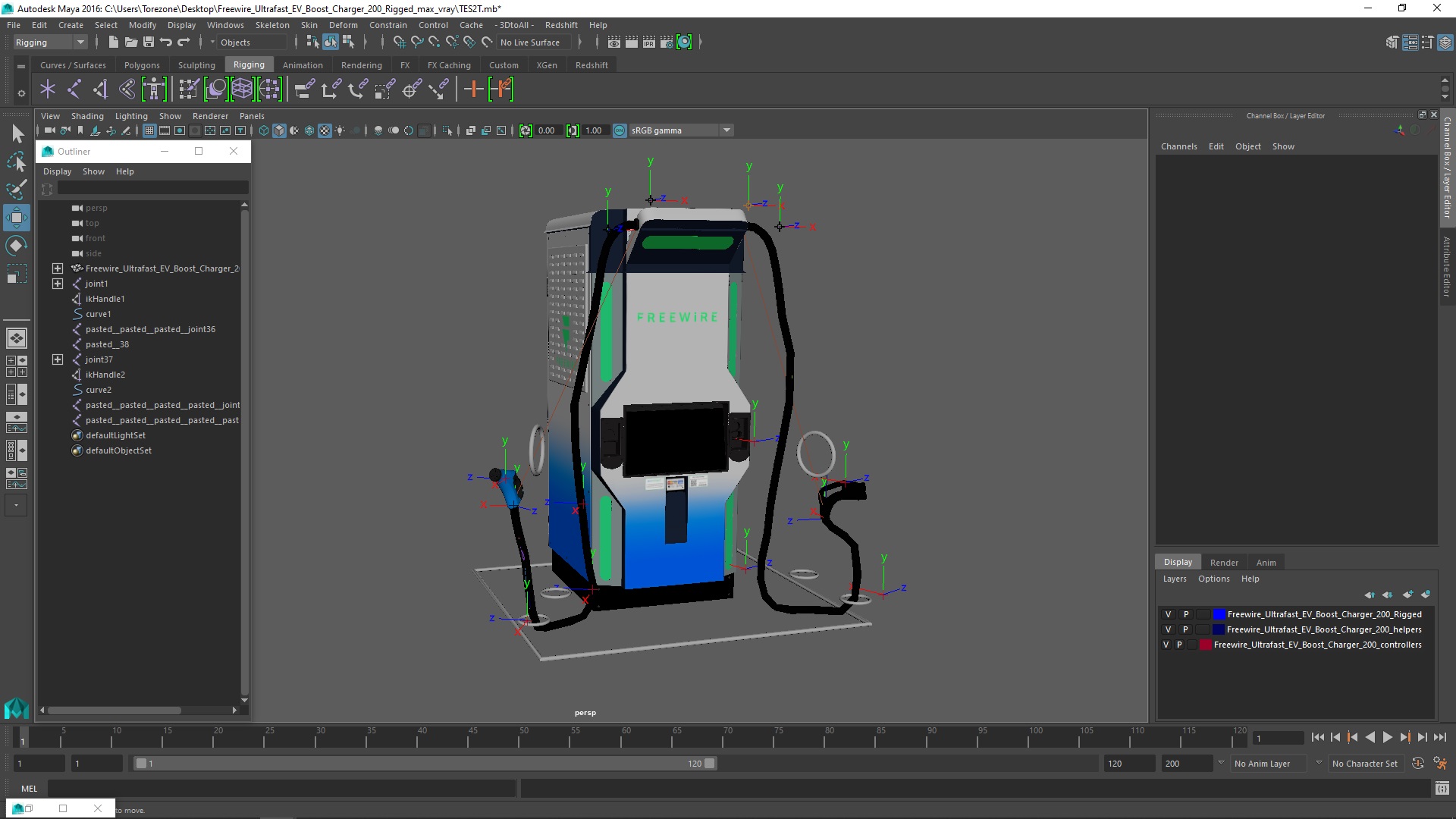
Task: Open the Constrain menu
Action: 388,25
